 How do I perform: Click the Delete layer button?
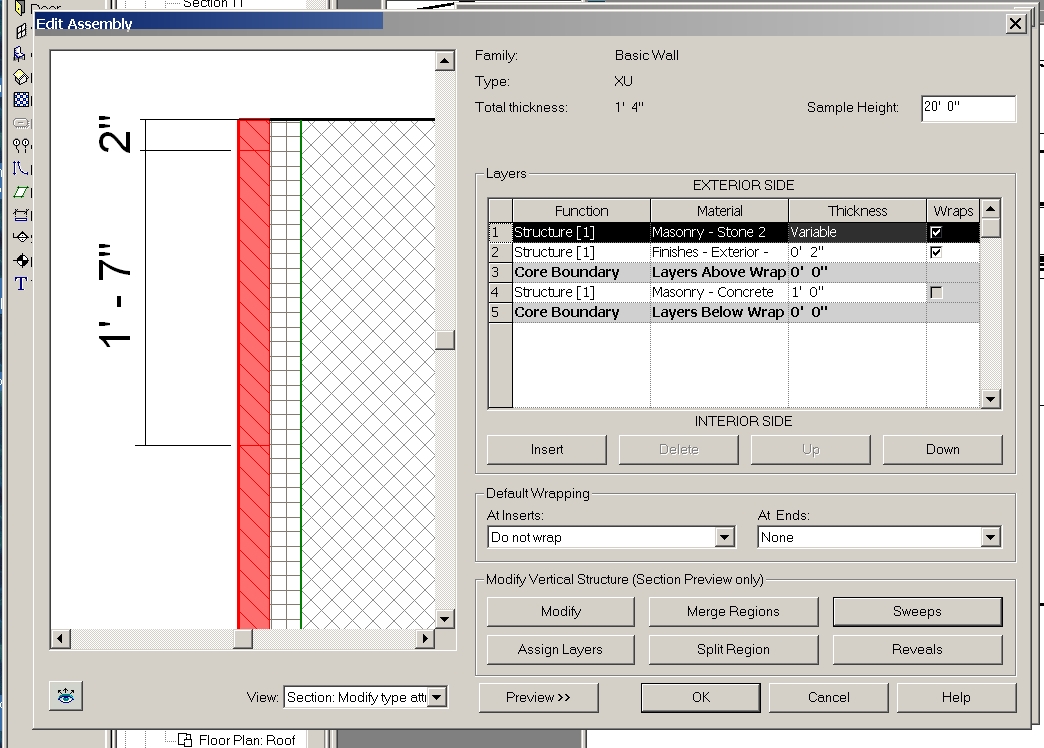coord(678,450)
